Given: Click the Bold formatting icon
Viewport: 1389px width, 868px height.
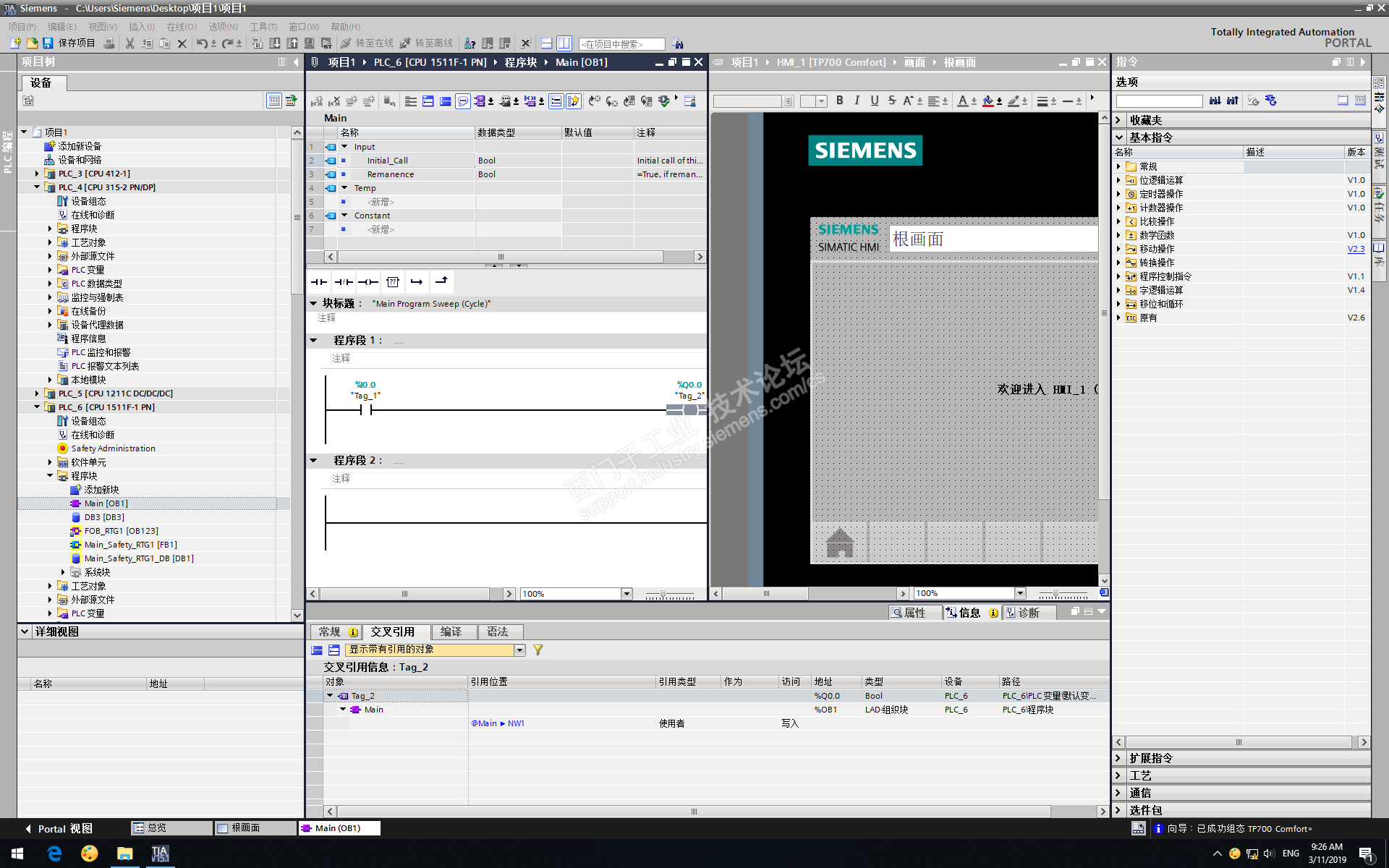Looking at the screenshot, I should coord(839,101).
